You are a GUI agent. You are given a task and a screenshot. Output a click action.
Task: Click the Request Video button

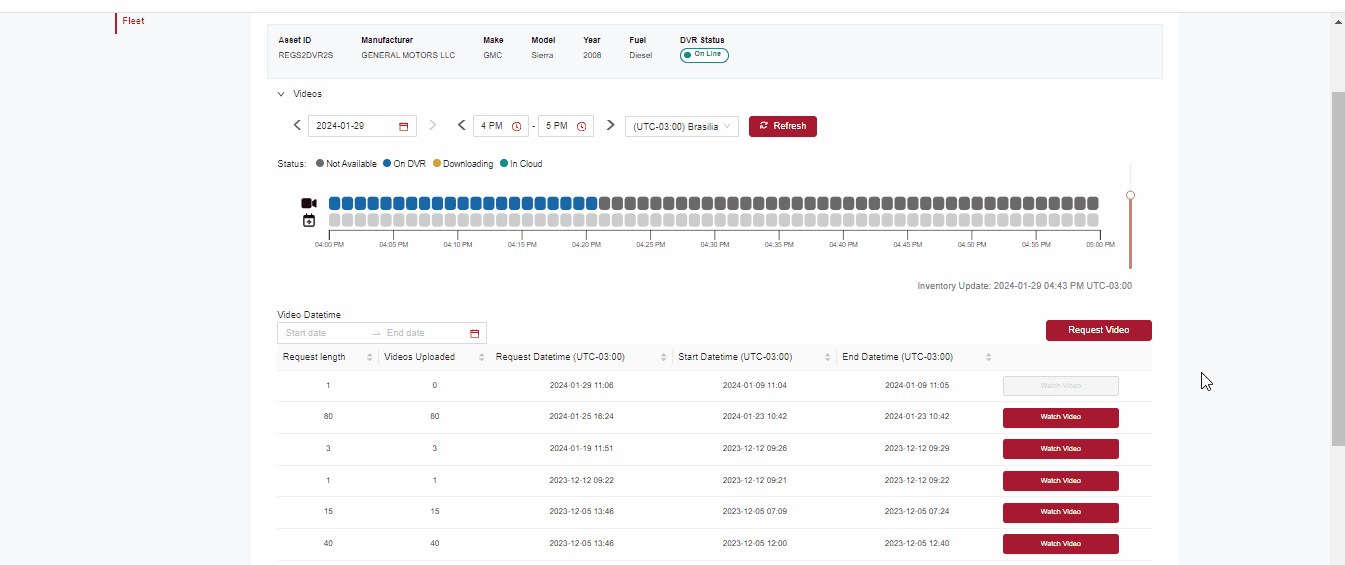tap(1099, 330)
